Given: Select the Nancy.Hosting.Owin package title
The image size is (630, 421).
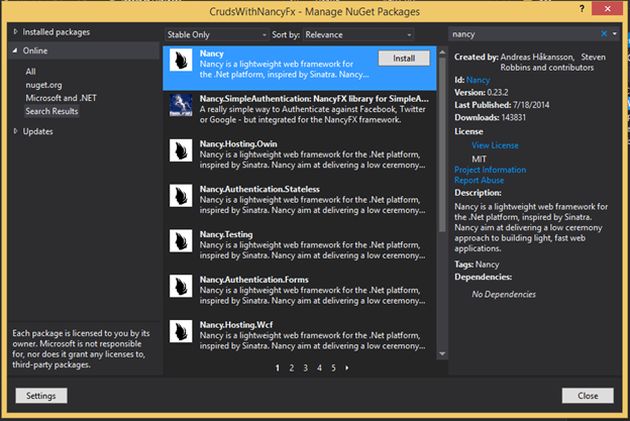Looking at the screenshot, I should [x=238, y=144].
